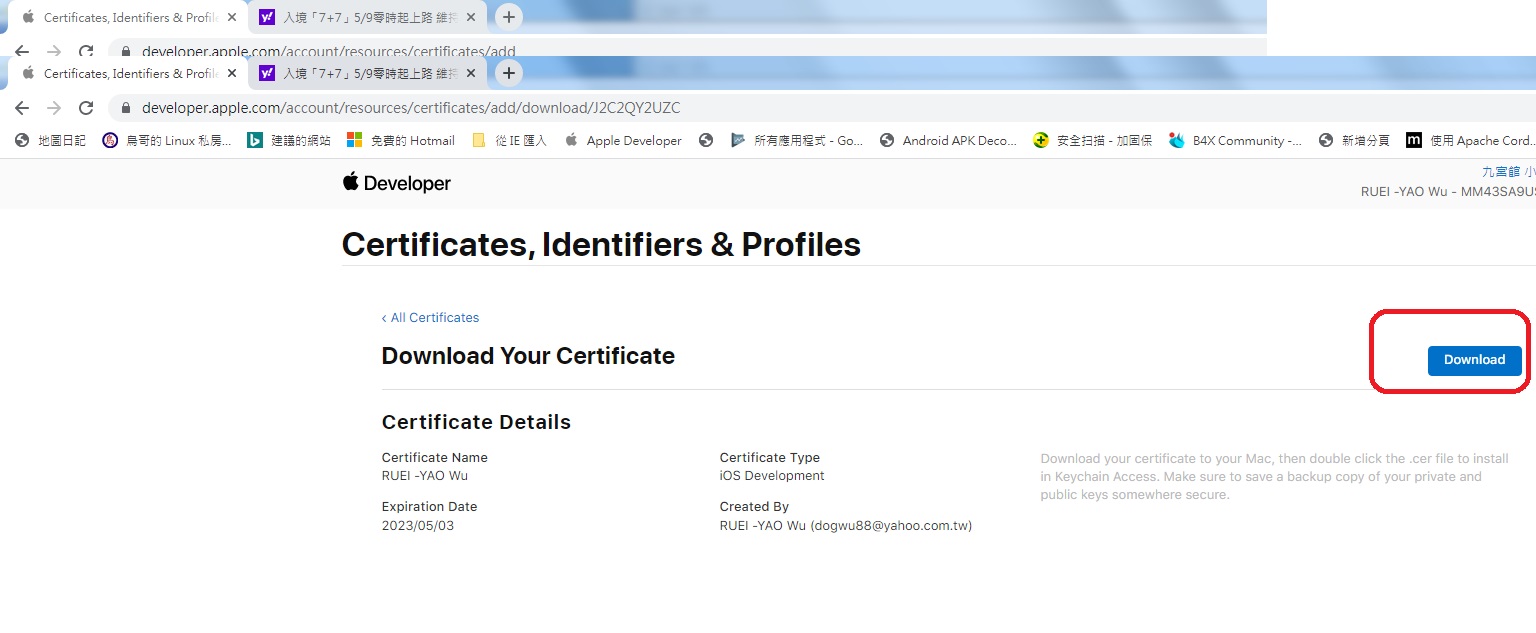Open the 鳥哥的 Linux 私房 bookmark
The image size is (1536, 633).
click(167, 141)
